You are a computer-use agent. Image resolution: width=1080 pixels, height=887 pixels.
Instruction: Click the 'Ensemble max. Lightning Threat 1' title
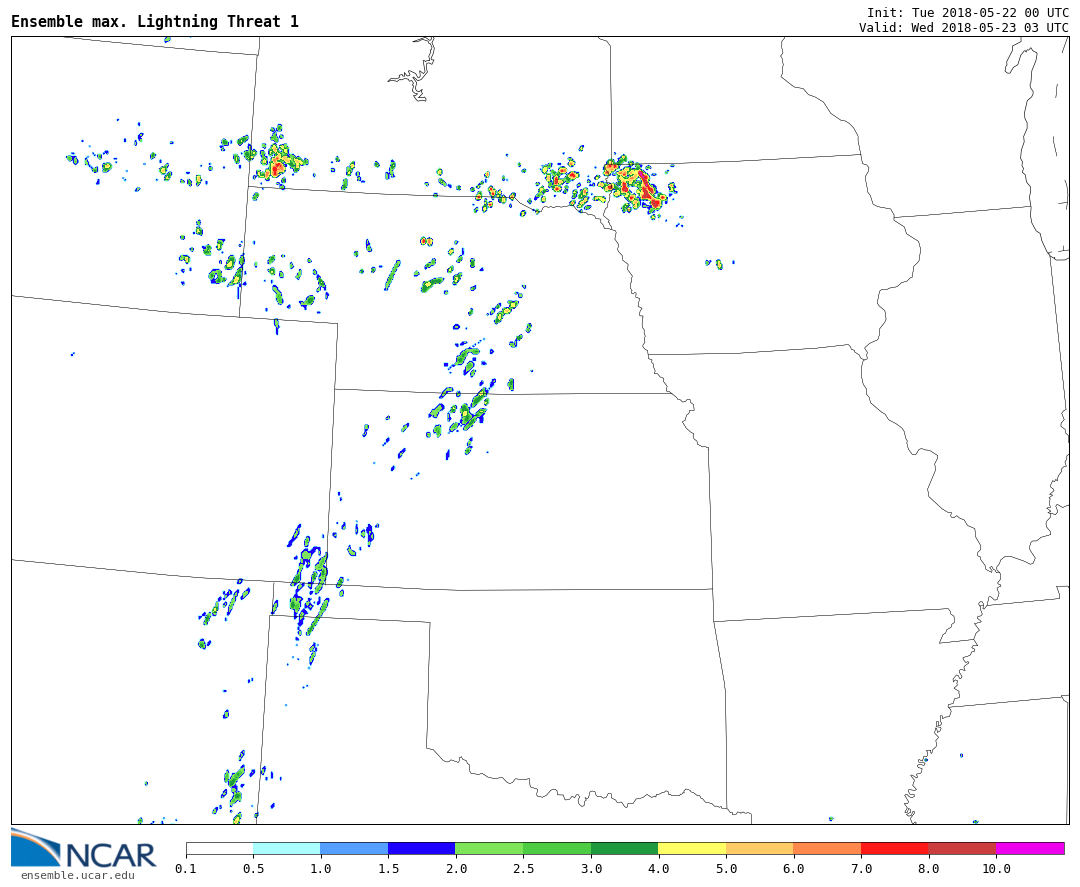click(155, 22)
